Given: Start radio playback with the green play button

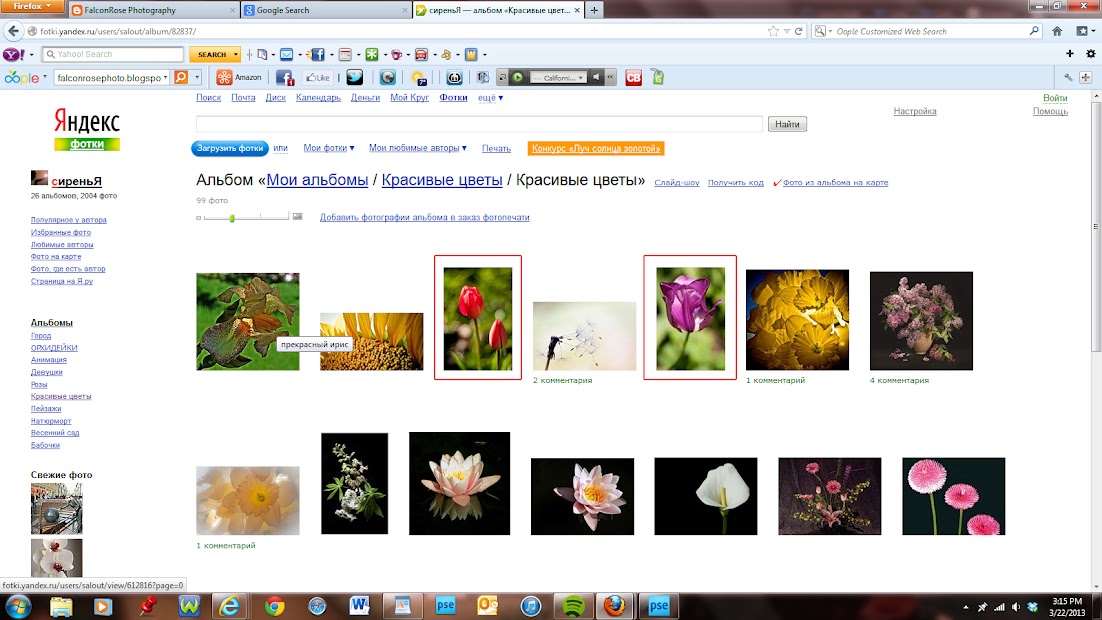Looking at the screenshot, I should coord(518,77).
